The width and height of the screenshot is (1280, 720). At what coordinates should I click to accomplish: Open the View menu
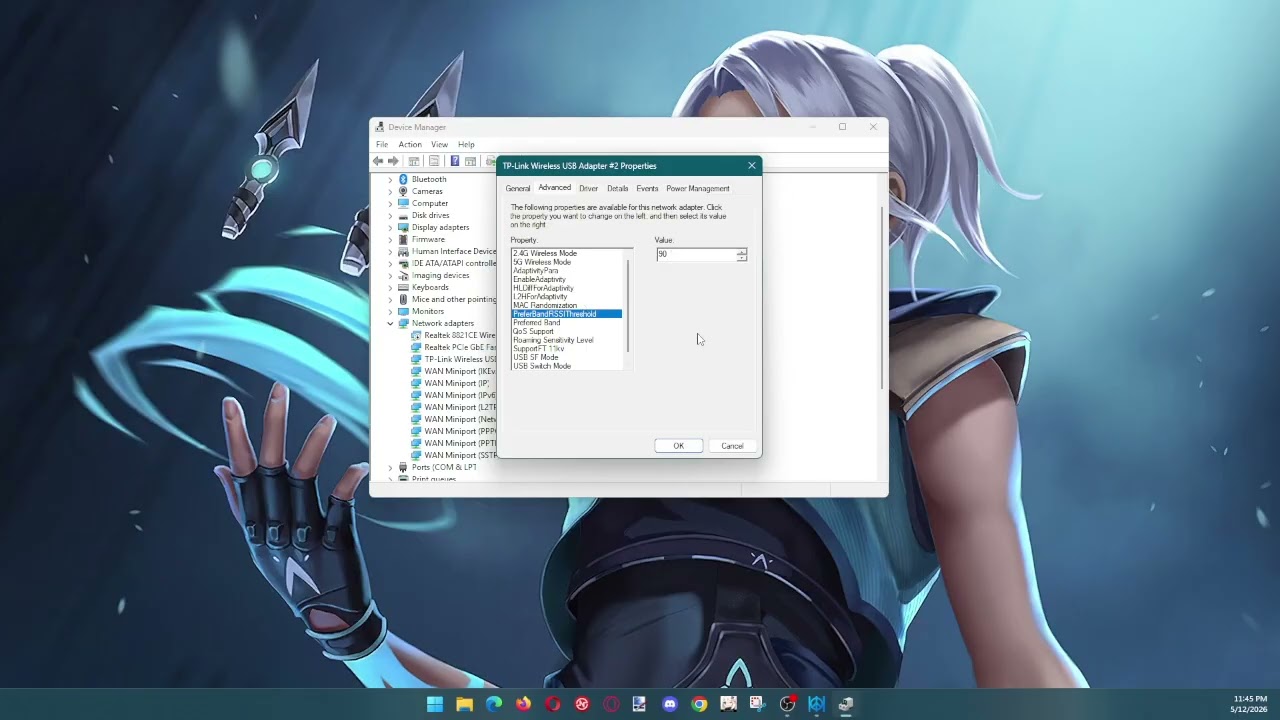[x=439, y=144]
